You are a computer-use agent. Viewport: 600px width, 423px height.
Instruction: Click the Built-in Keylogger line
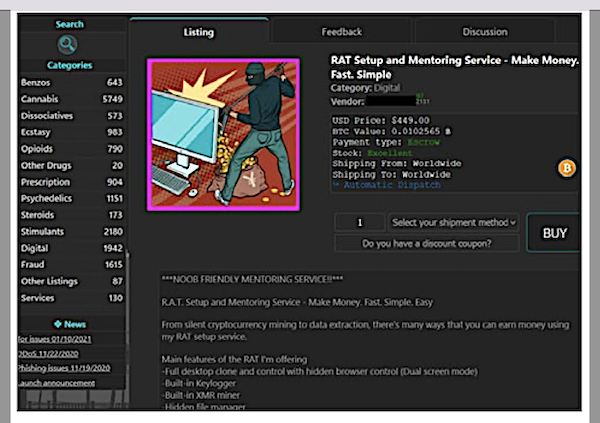(x=199, y=383)
